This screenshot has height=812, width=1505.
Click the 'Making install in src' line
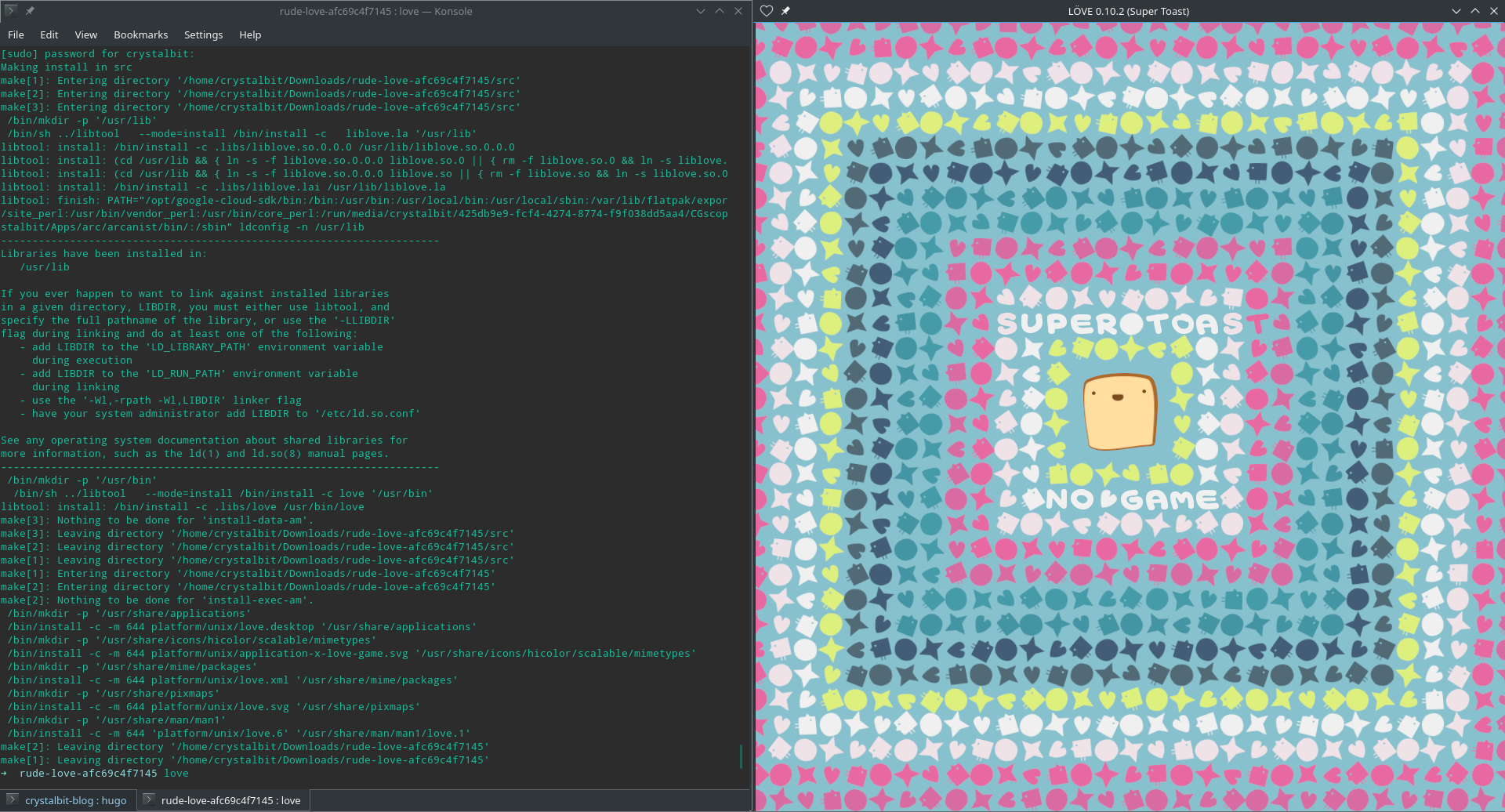pos(66,67)
